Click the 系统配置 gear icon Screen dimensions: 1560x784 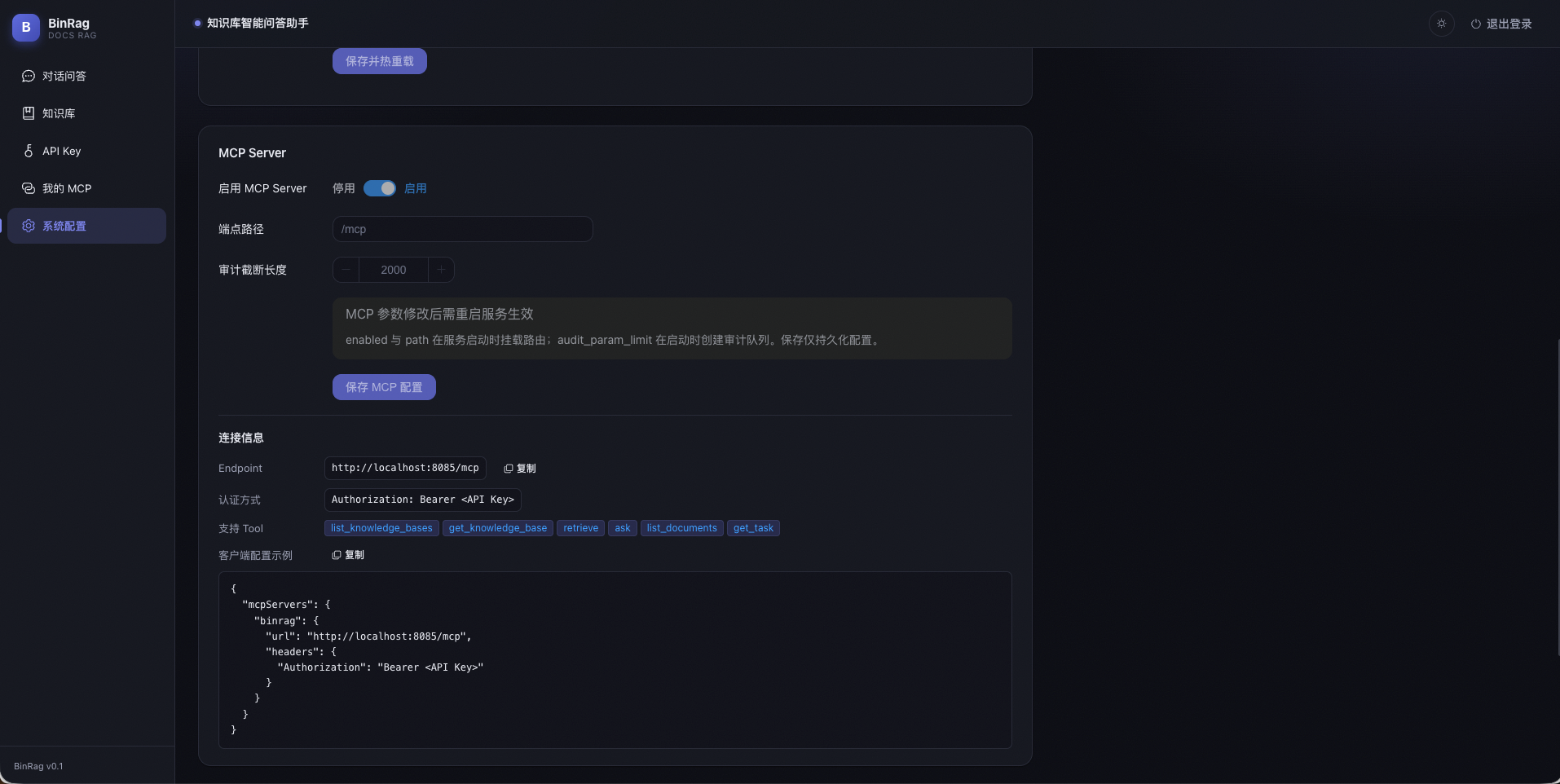tap(29, 226)
